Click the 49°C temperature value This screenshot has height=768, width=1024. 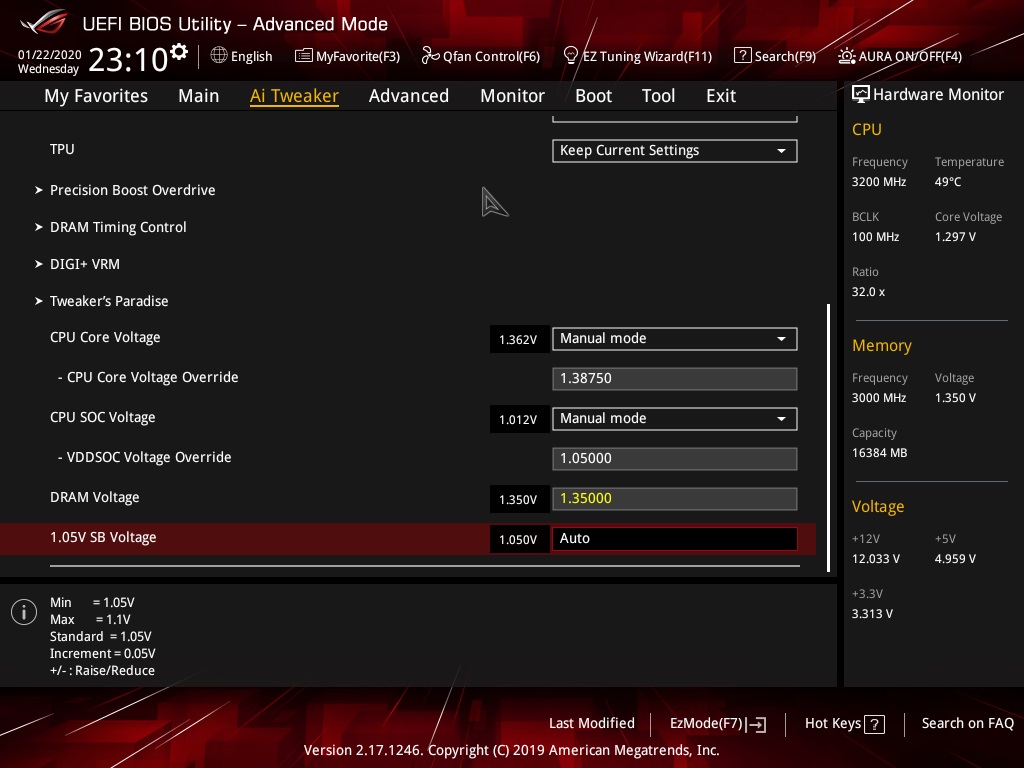(948, 182)
